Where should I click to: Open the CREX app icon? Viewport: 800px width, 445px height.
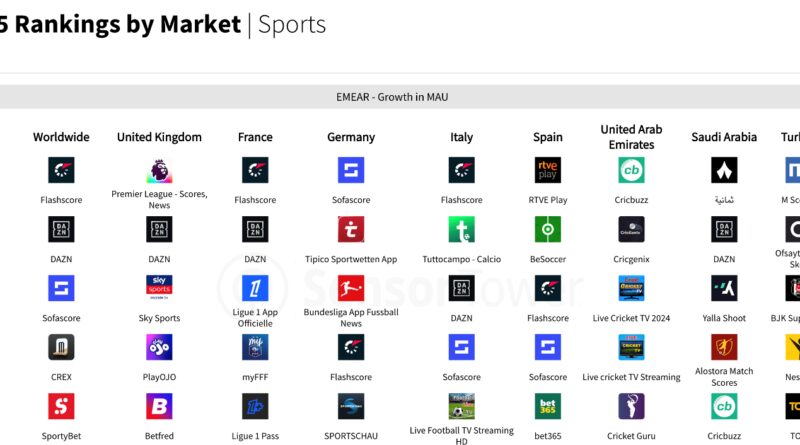[x=61, y=348]
